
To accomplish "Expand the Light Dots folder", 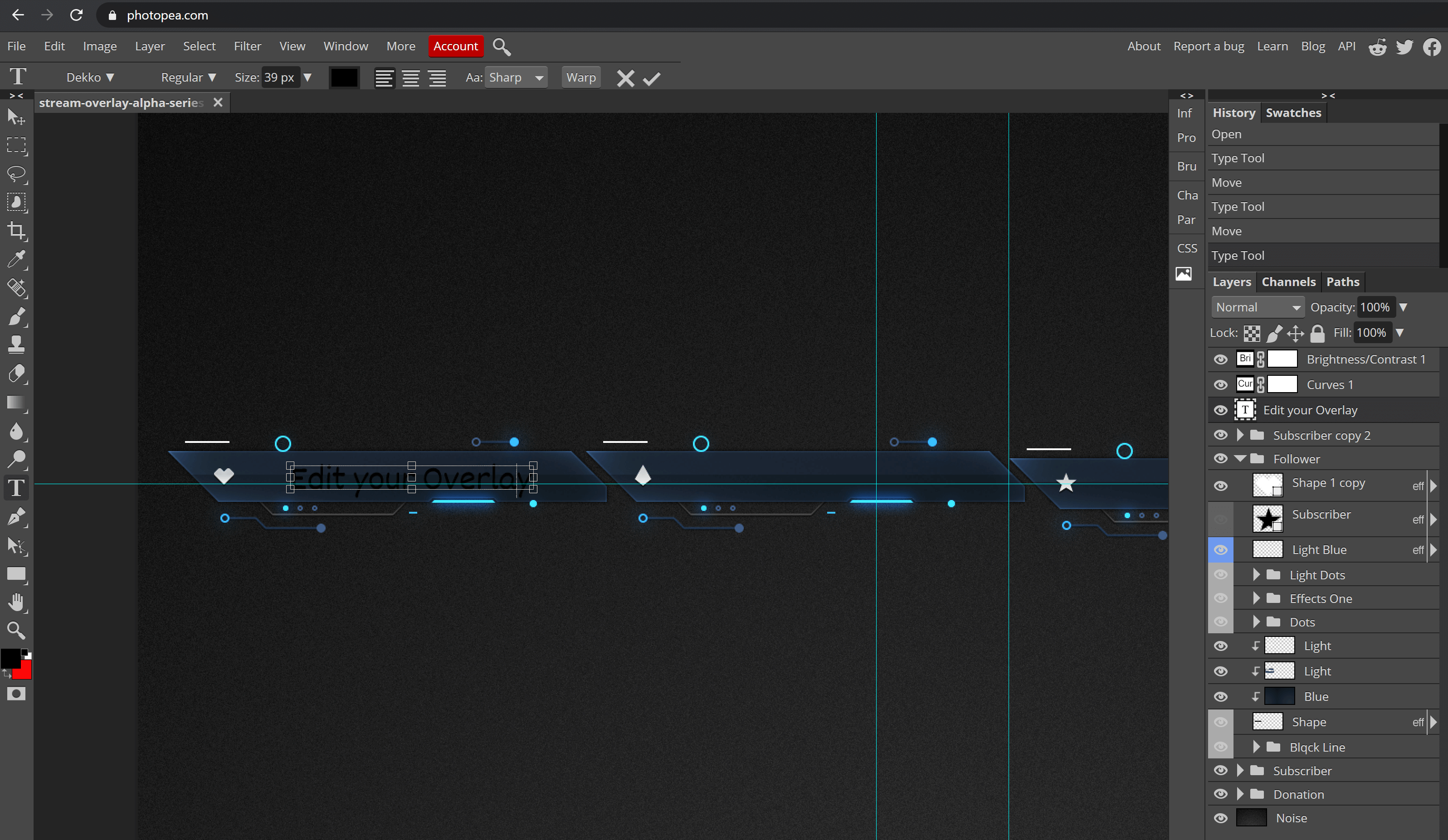I will 1256,575.
